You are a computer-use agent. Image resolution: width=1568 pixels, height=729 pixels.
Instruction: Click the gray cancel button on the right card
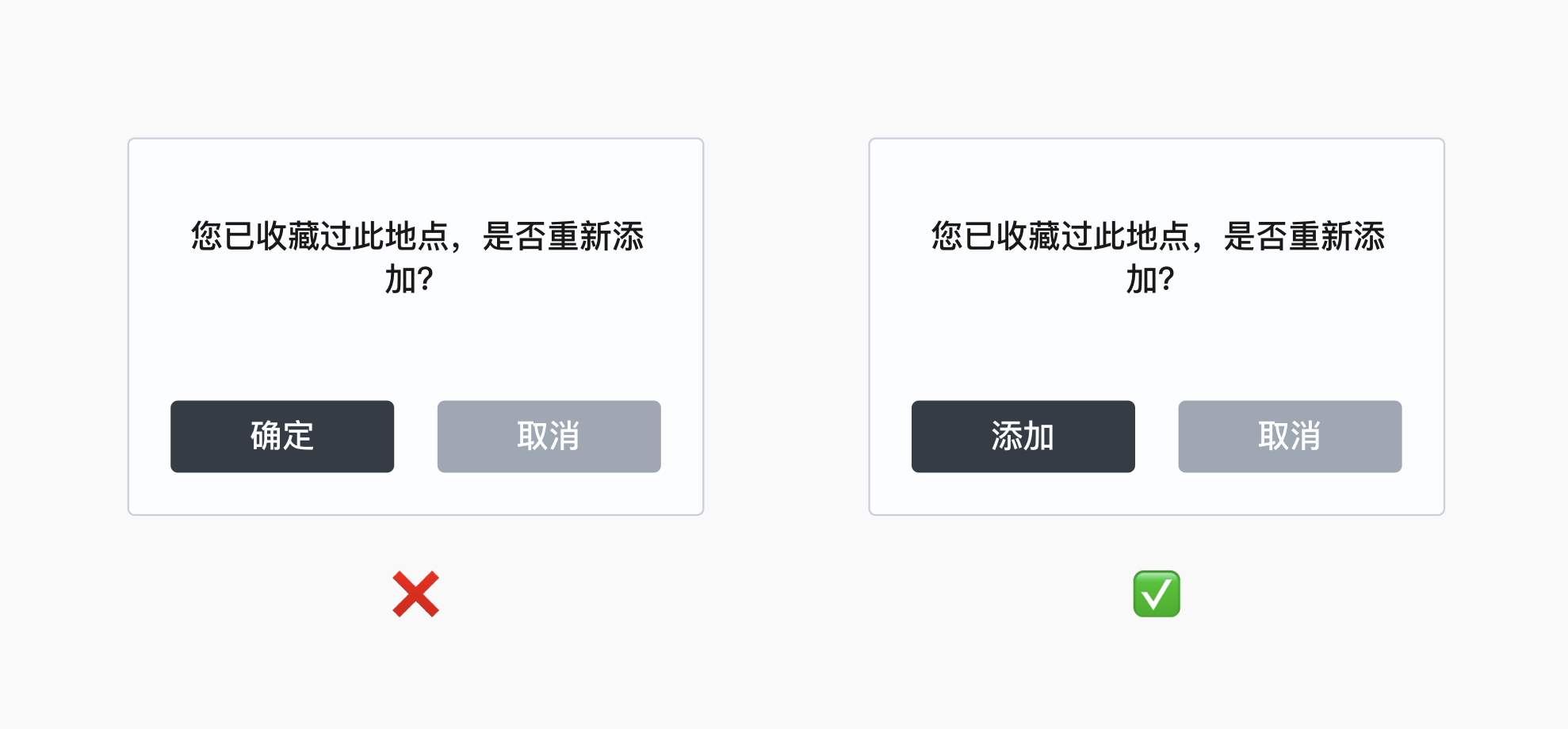[x=1289, y=437]
